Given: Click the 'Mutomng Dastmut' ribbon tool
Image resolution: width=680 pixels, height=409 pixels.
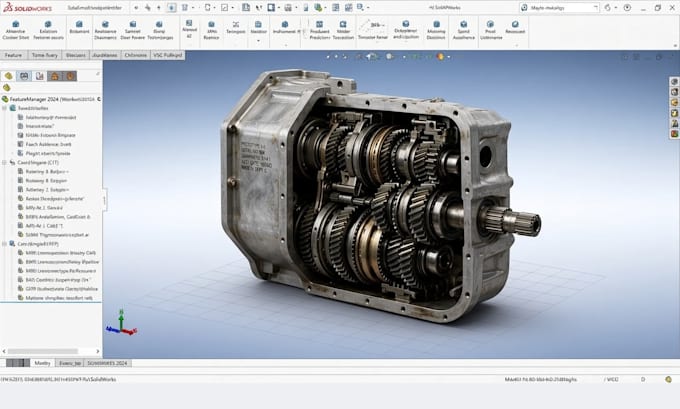Looking at the screenshot, I should pos(436,30).
